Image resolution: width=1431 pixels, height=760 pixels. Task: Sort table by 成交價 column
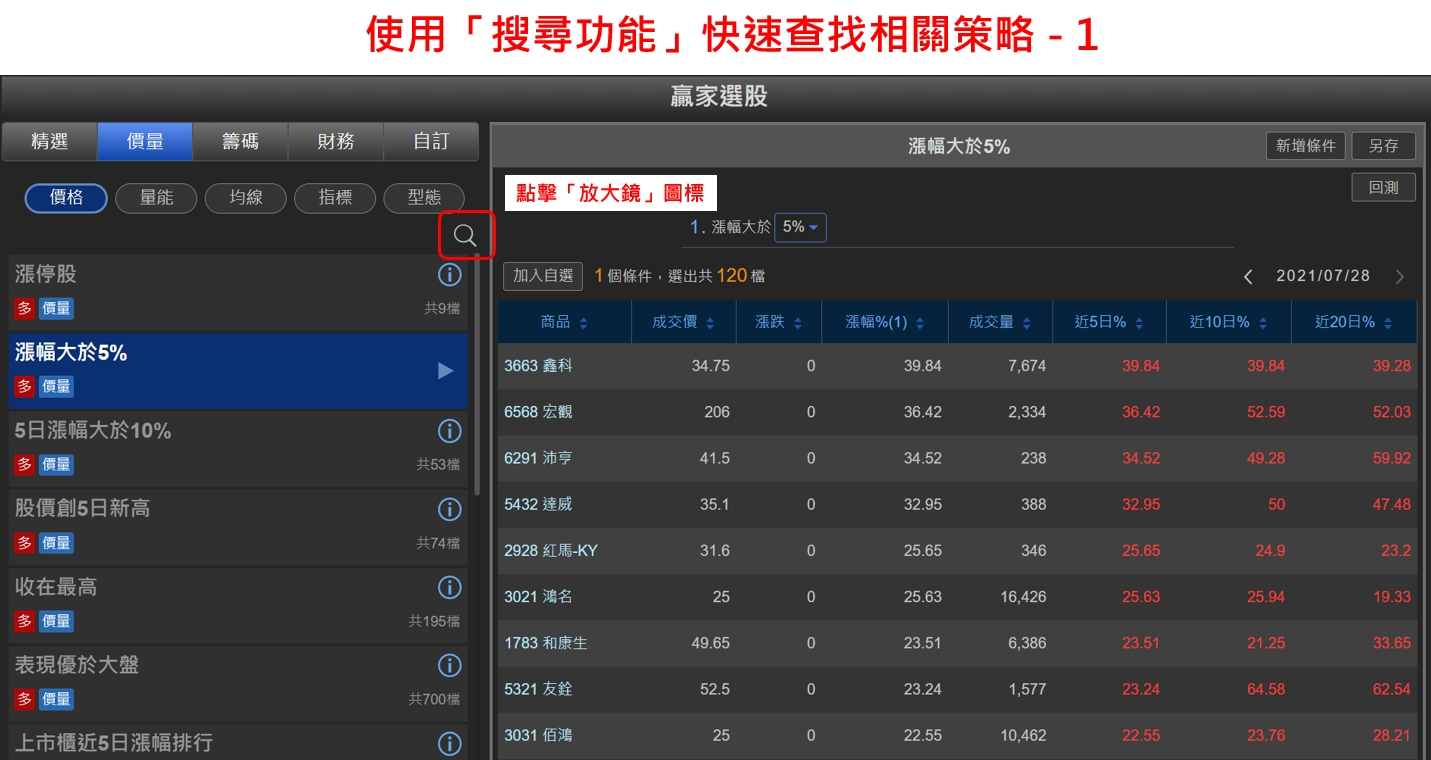(683, 323)
